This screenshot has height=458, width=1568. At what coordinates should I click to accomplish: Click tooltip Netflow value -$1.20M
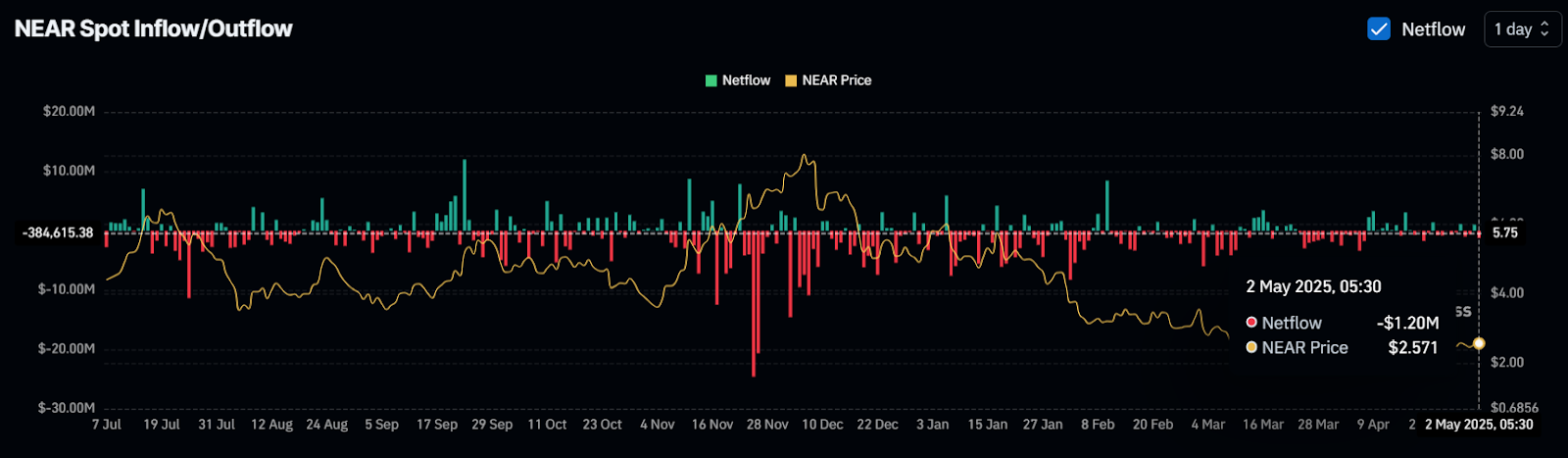pos(1407,323)
